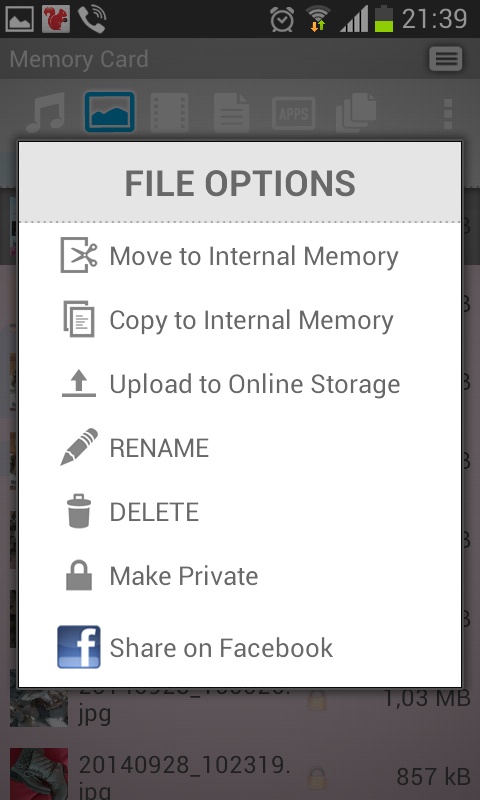The height and width of the screenshot is (800, 480).
Task: Choose Share on Facebook
Action: pyautogui.click(x=221, y=647)
